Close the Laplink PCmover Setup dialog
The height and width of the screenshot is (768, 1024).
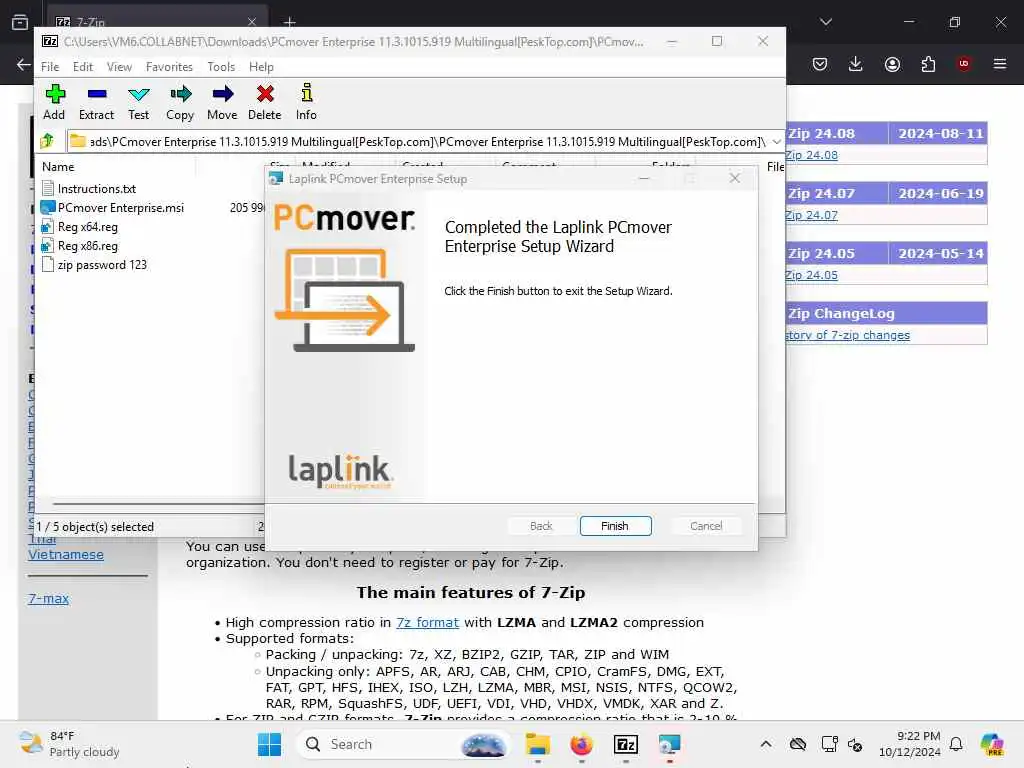735,178
